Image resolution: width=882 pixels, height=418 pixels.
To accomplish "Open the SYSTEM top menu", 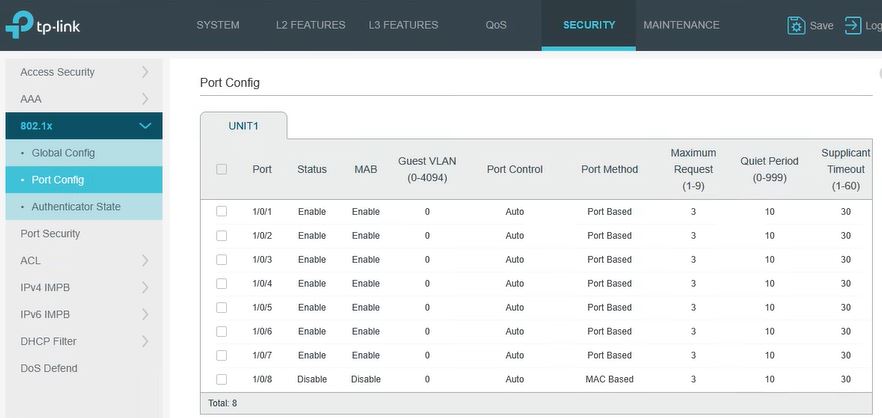I will coord(218,25).
